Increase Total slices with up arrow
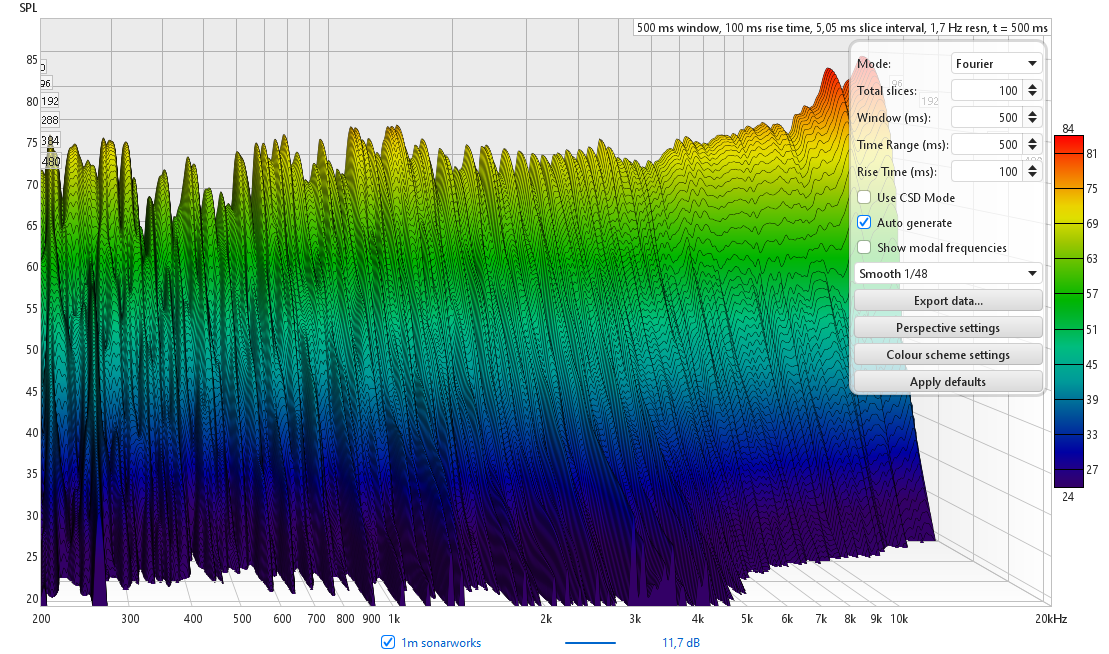 click(1032, 86)
